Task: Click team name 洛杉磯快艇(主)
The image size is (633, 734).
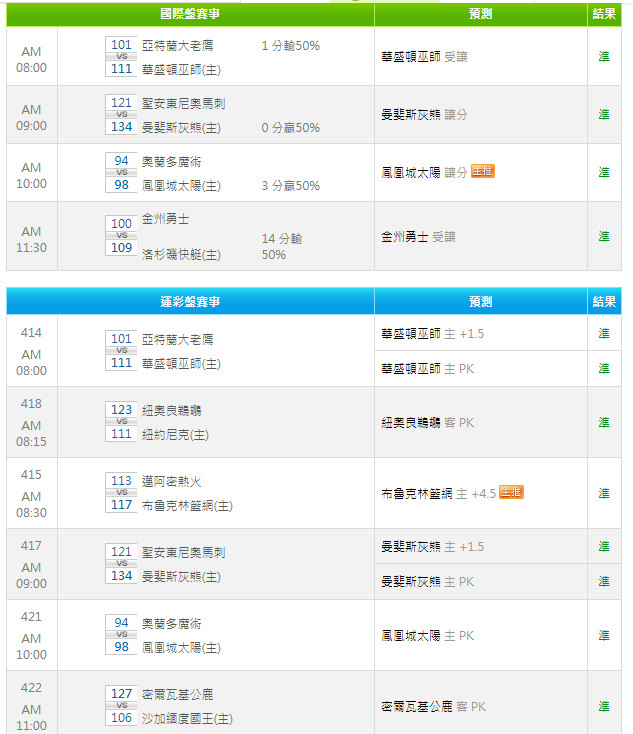Action: point(181,255)
